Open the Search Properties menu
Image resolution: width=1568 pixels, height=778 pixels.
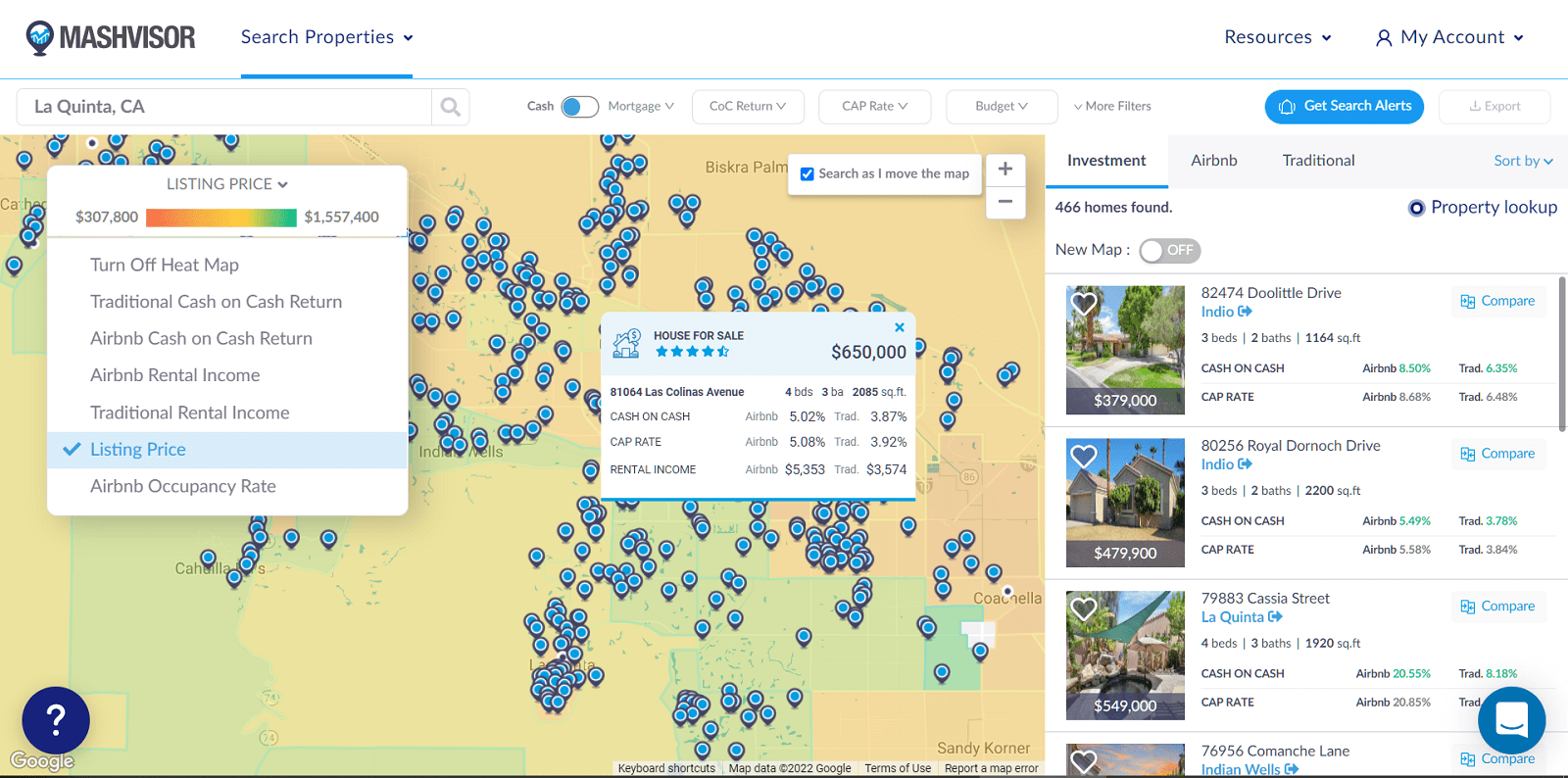pyautogui.click(x=326, y=37)
